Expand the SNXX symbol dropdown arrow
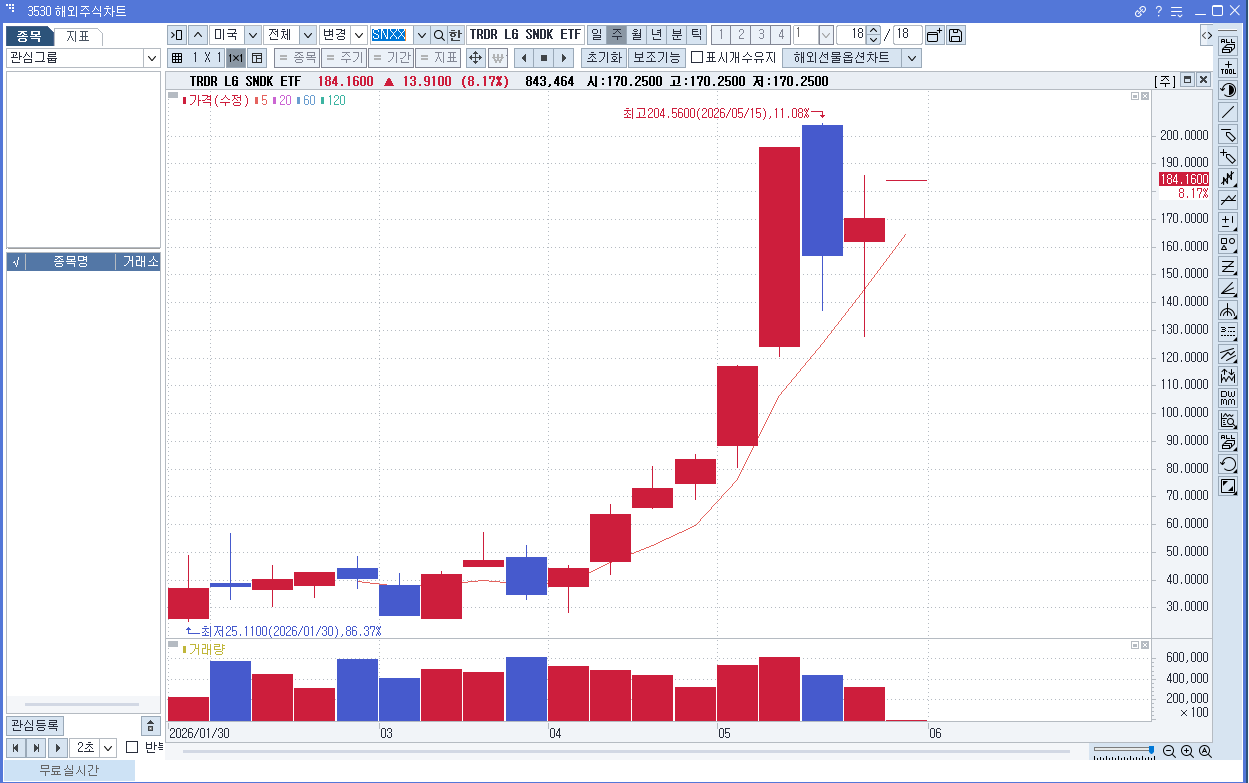Viewport: 1249px width, 783px height. point(421,35)
